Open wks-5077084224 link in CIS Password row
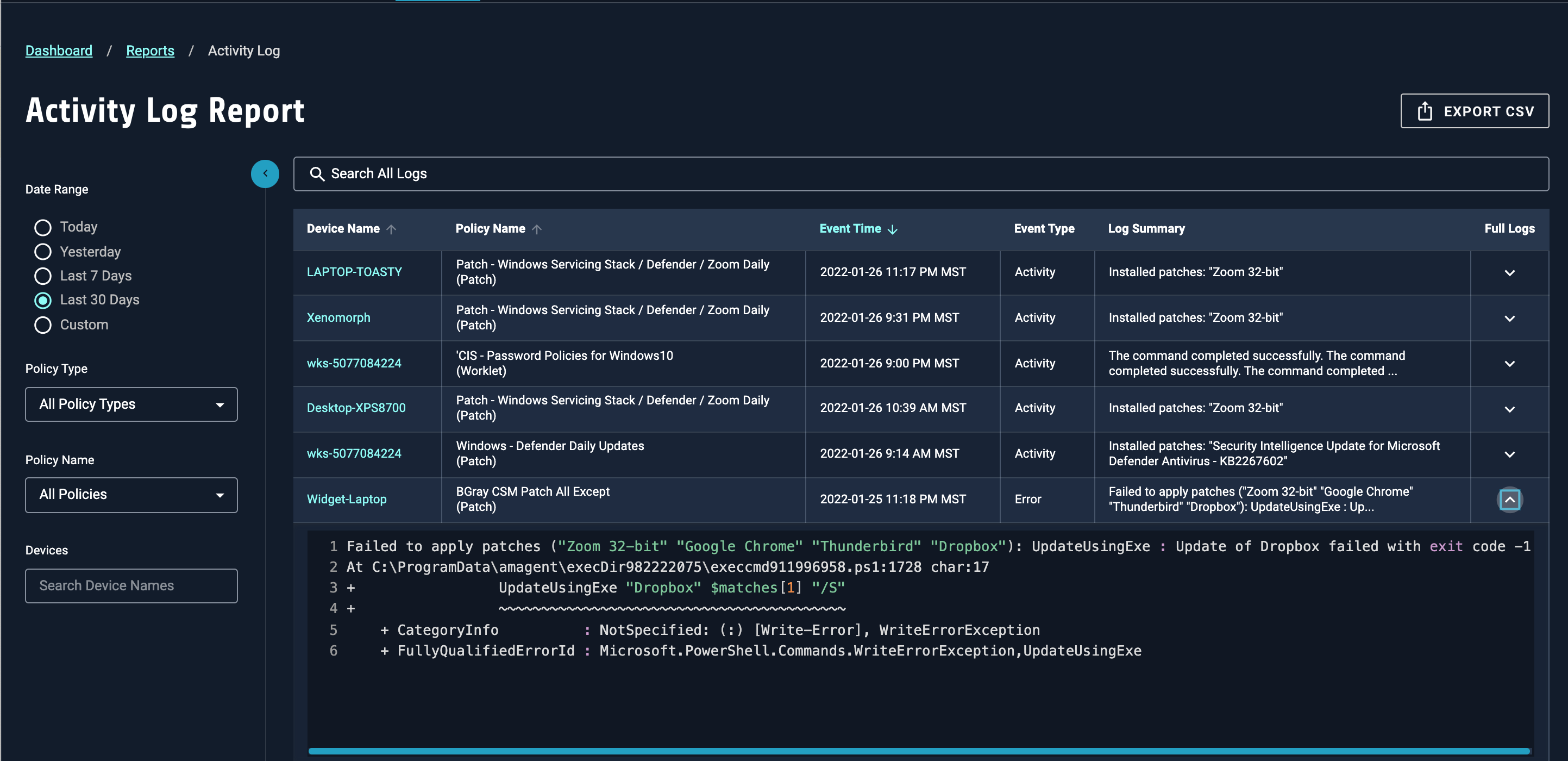 tap(354, 364)
